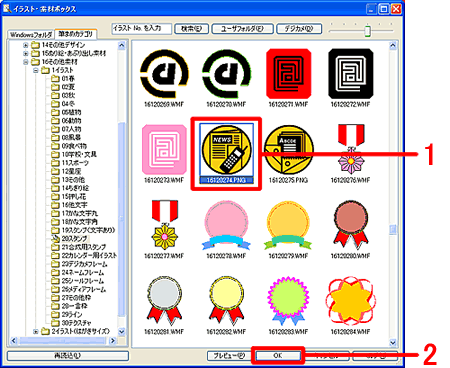Select the 07人物 folder

click(66, 129)
